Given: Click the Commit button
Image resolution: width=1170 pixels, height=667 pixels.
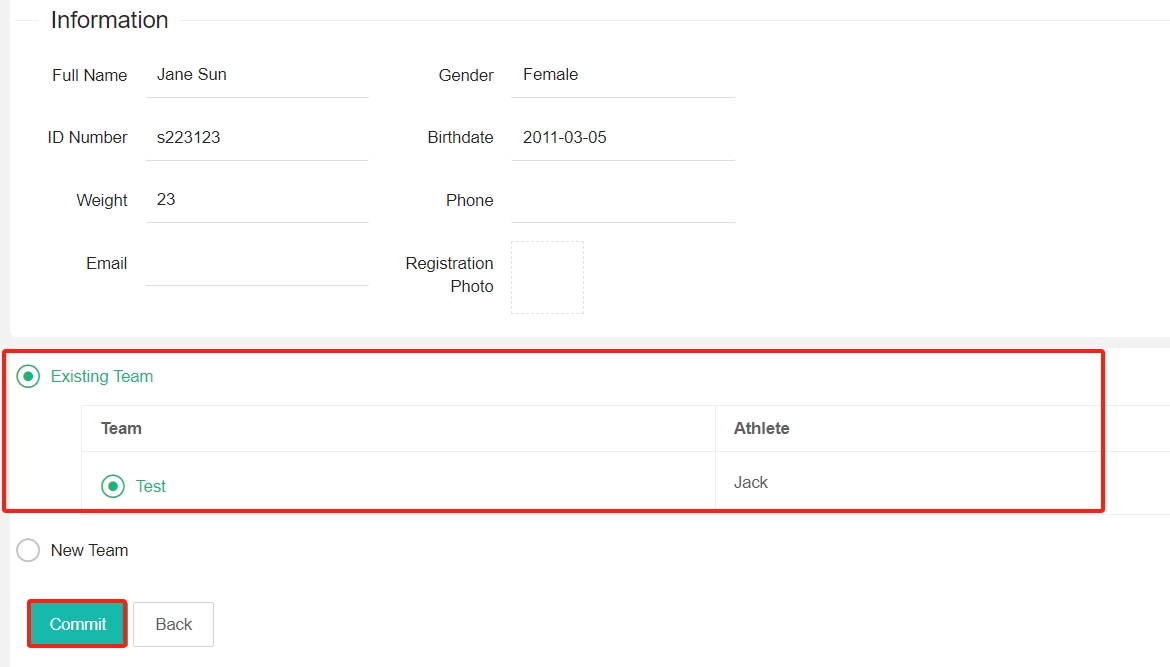Looking at the screenshot, I should pos(76,623).
